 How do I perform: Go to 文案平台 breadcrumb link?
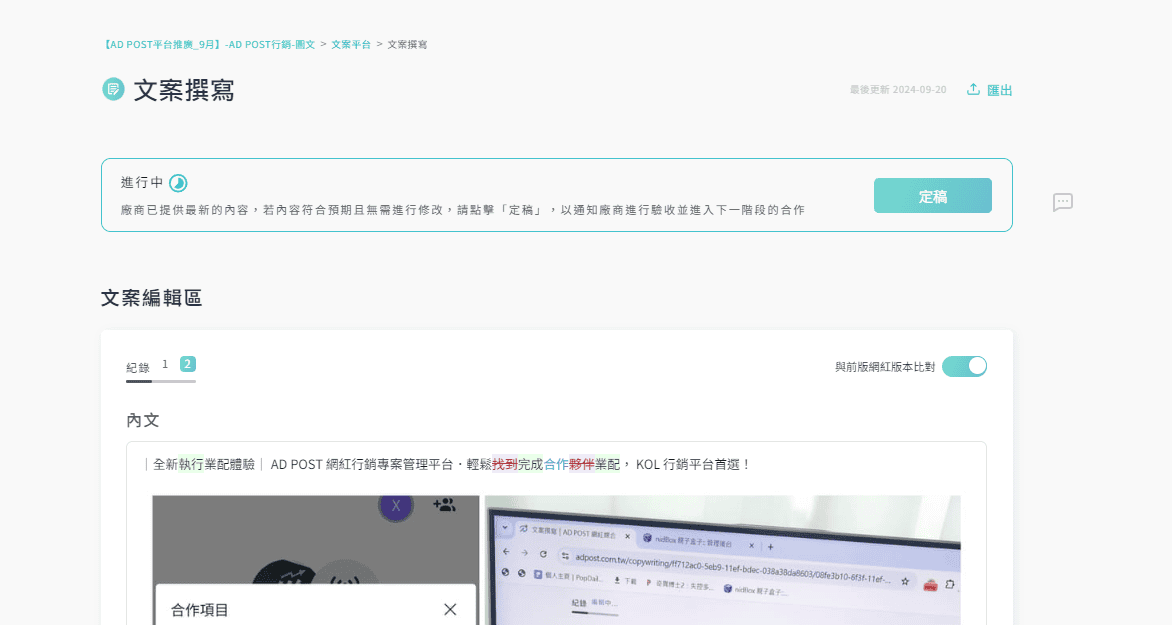(x=351, y=45)
